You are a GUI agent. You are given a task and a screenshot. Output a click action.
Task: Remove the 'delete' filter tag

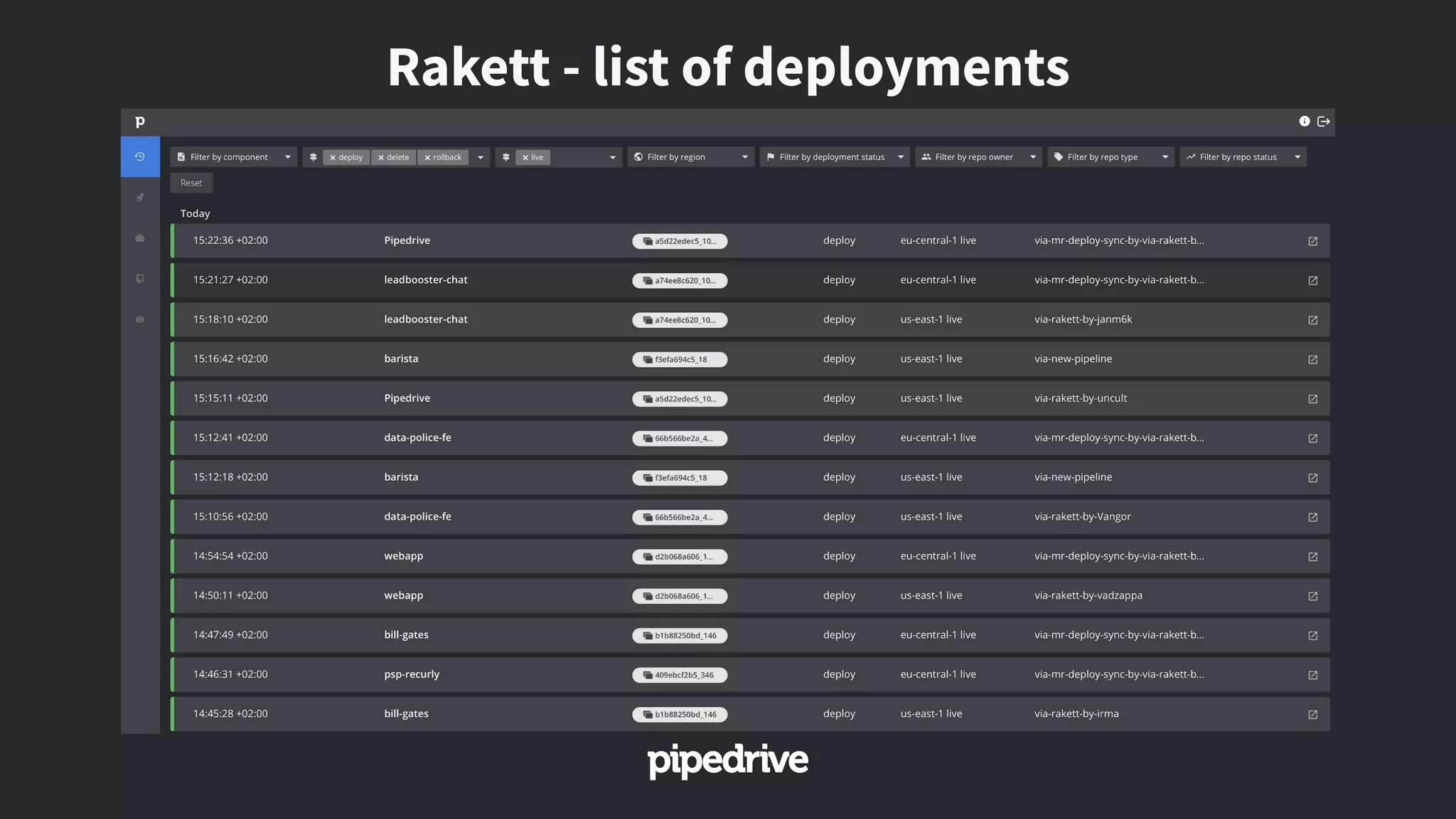click(x=381, y=158)
